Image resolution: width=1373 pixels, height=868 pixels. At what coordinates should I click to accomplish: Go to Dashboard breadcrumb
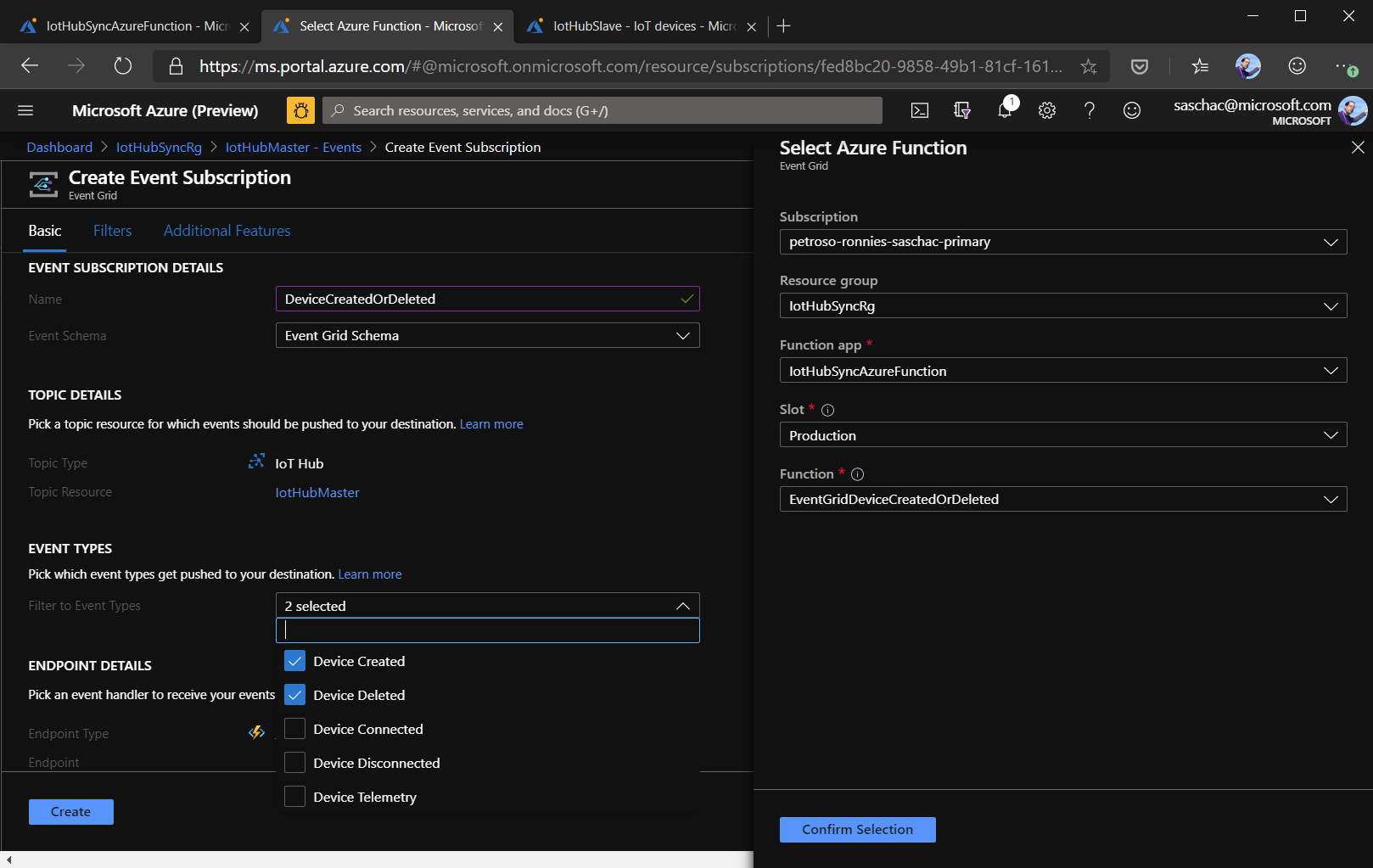[x=59, y=148]
